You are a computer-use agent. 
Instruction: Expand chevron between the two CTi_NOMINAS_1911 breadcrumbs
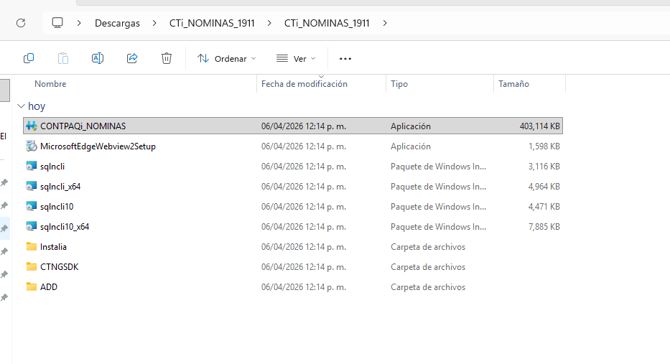(x=269, y=23)
